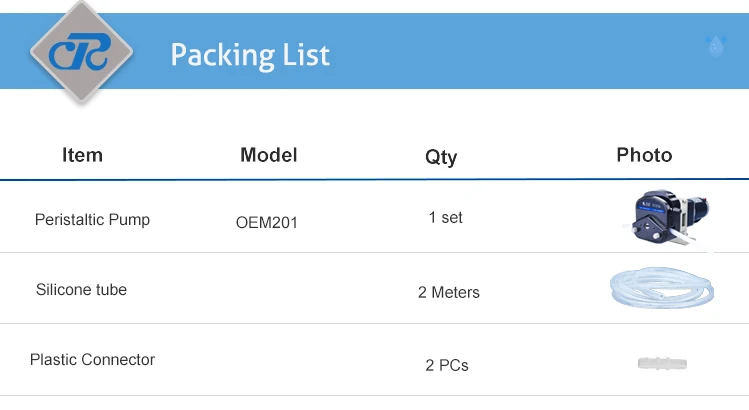749x410 pixels.
Task: Click the 1 set quantity cell
Action: (445, 217)
